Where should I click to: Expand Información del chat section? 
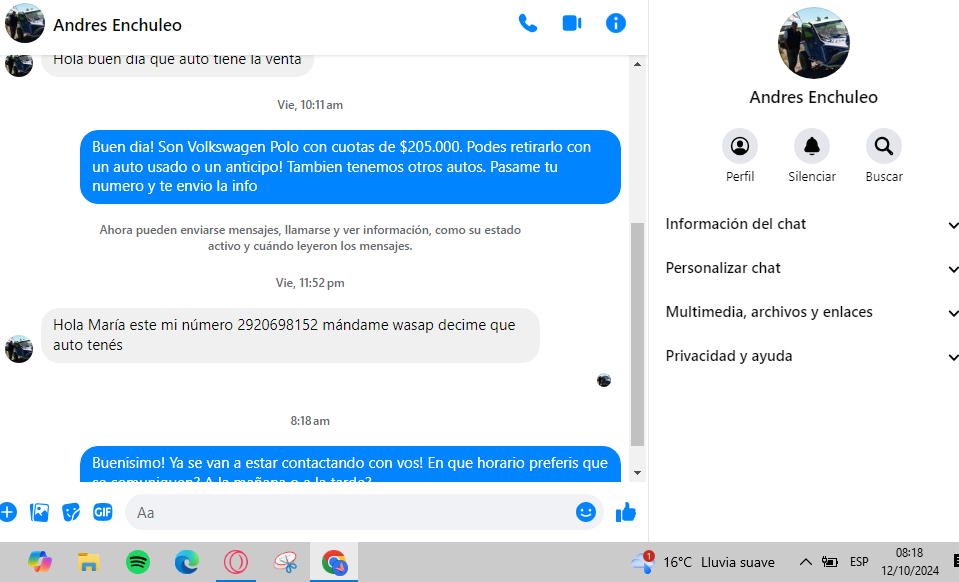[810, 224]
